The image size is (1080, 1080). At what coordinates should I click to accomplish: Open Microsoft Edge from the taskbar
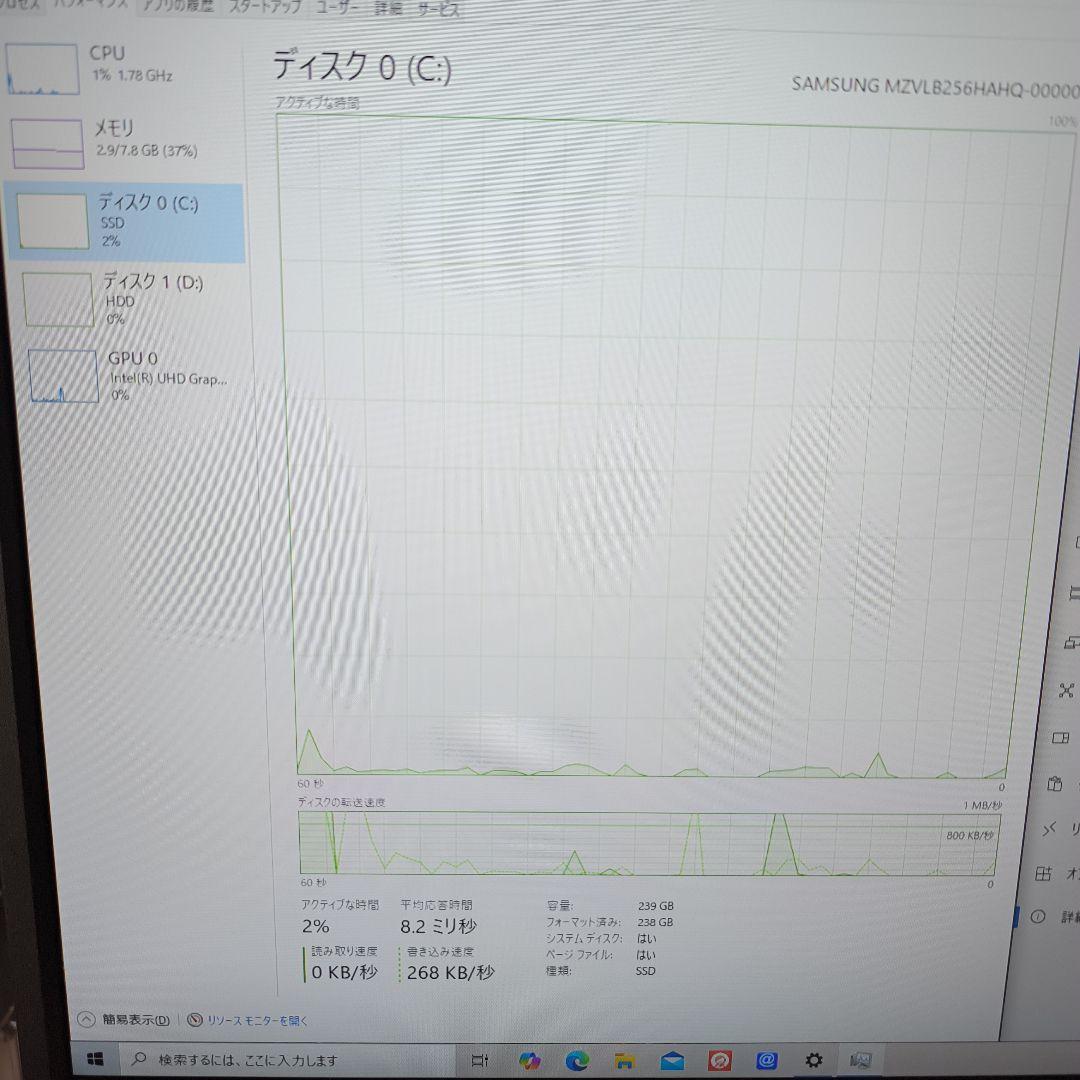578,1060
